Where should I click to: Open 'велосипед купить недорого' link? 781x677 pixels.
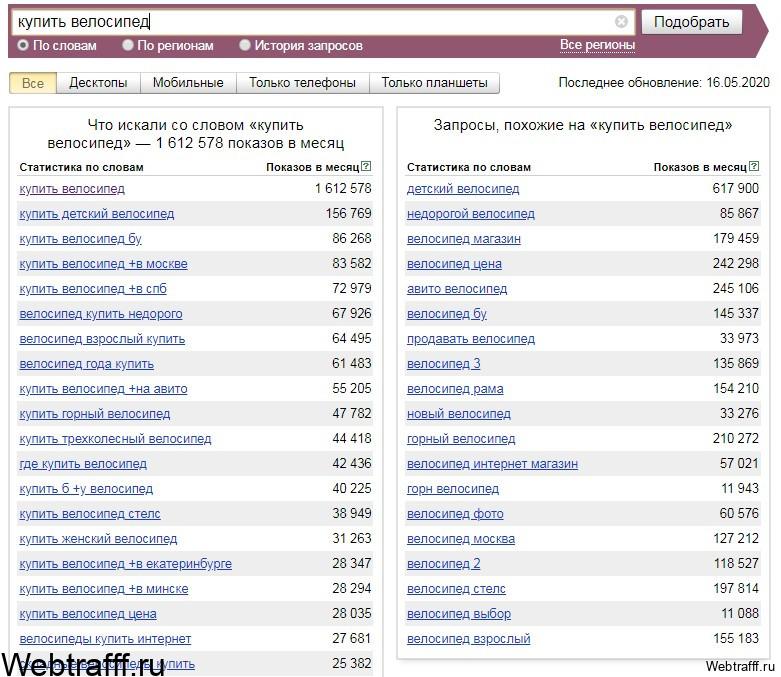point(101,314)
